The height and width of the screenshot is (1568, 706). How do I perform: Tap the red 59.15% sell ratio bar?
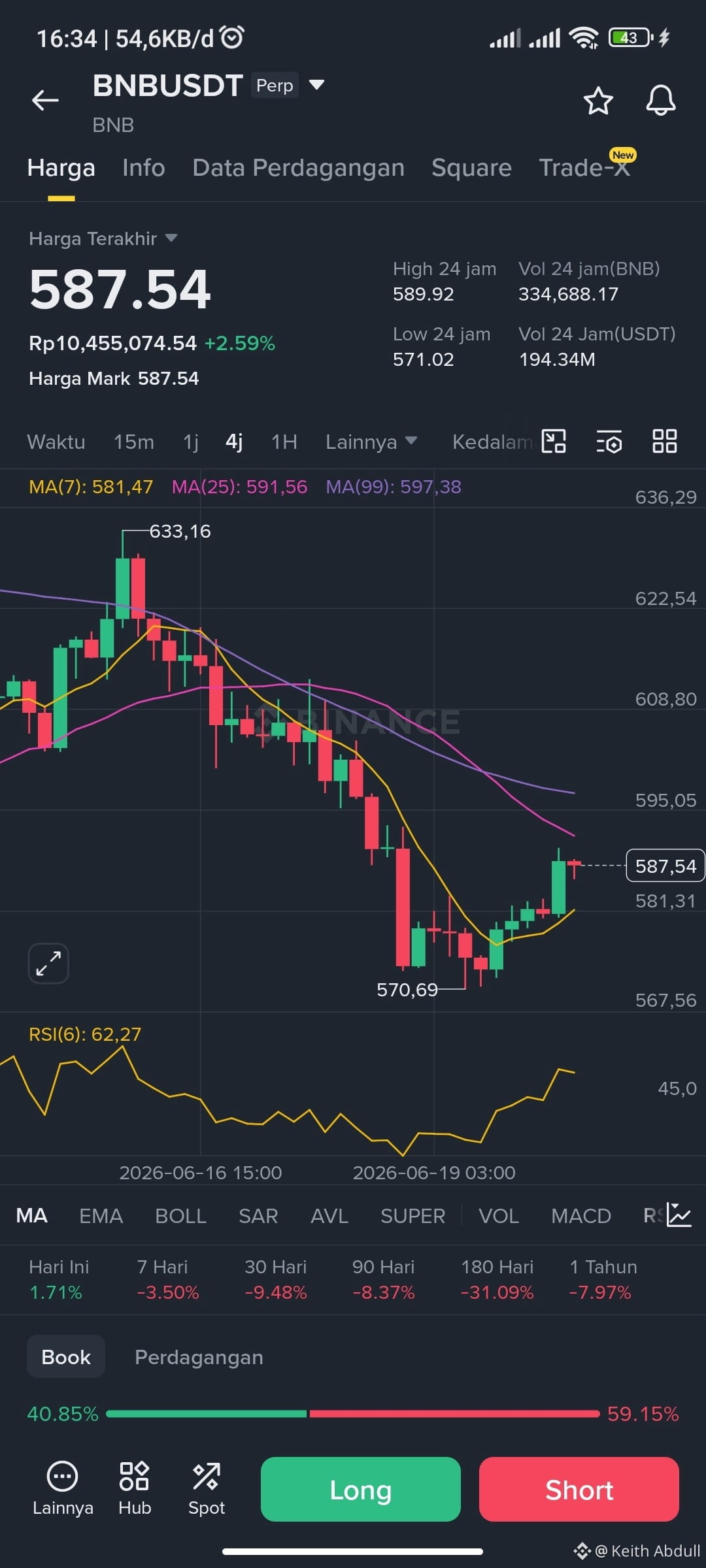coord(454,1414)
